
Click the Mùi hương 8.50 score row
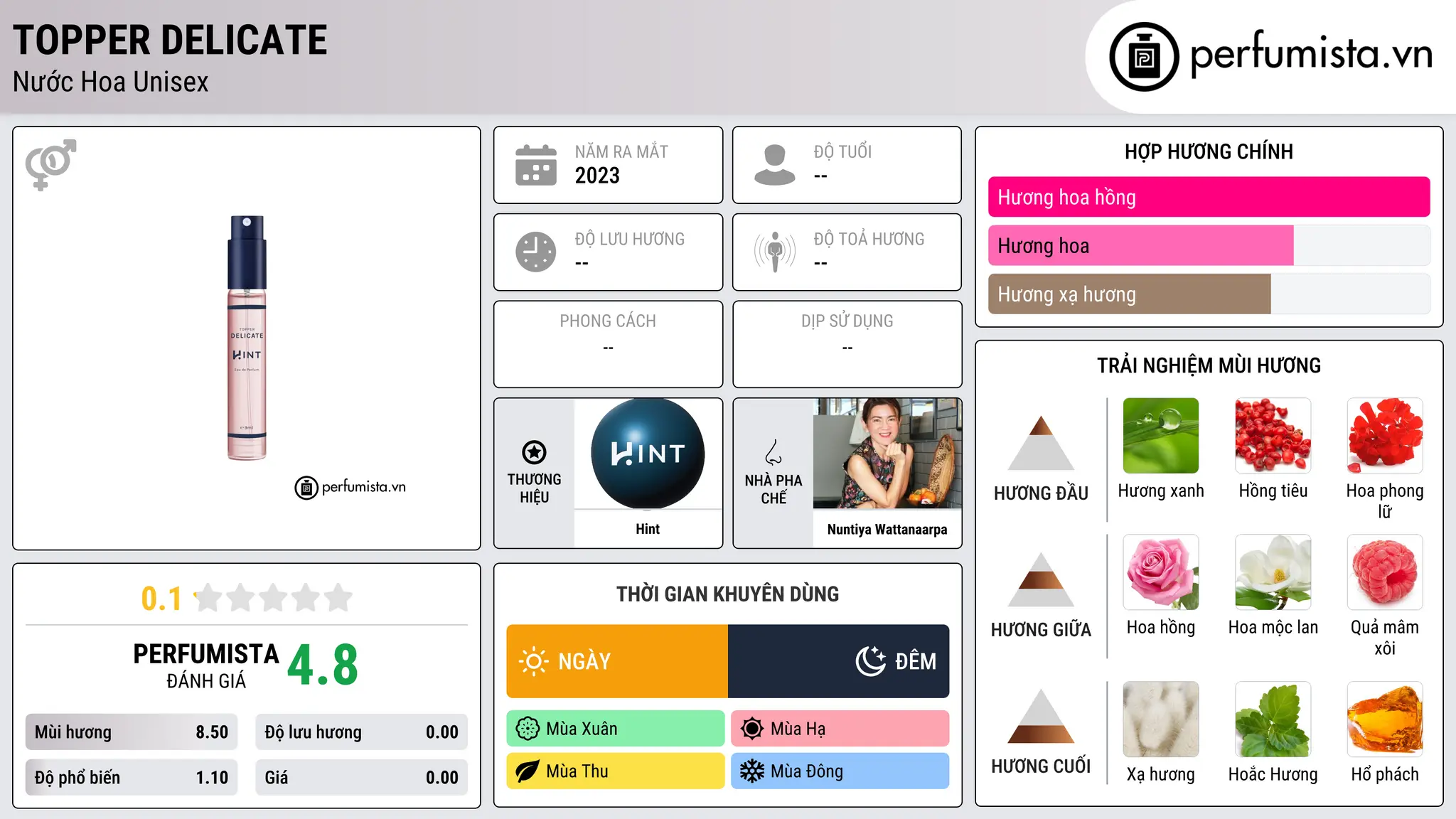tap(132, 732)
